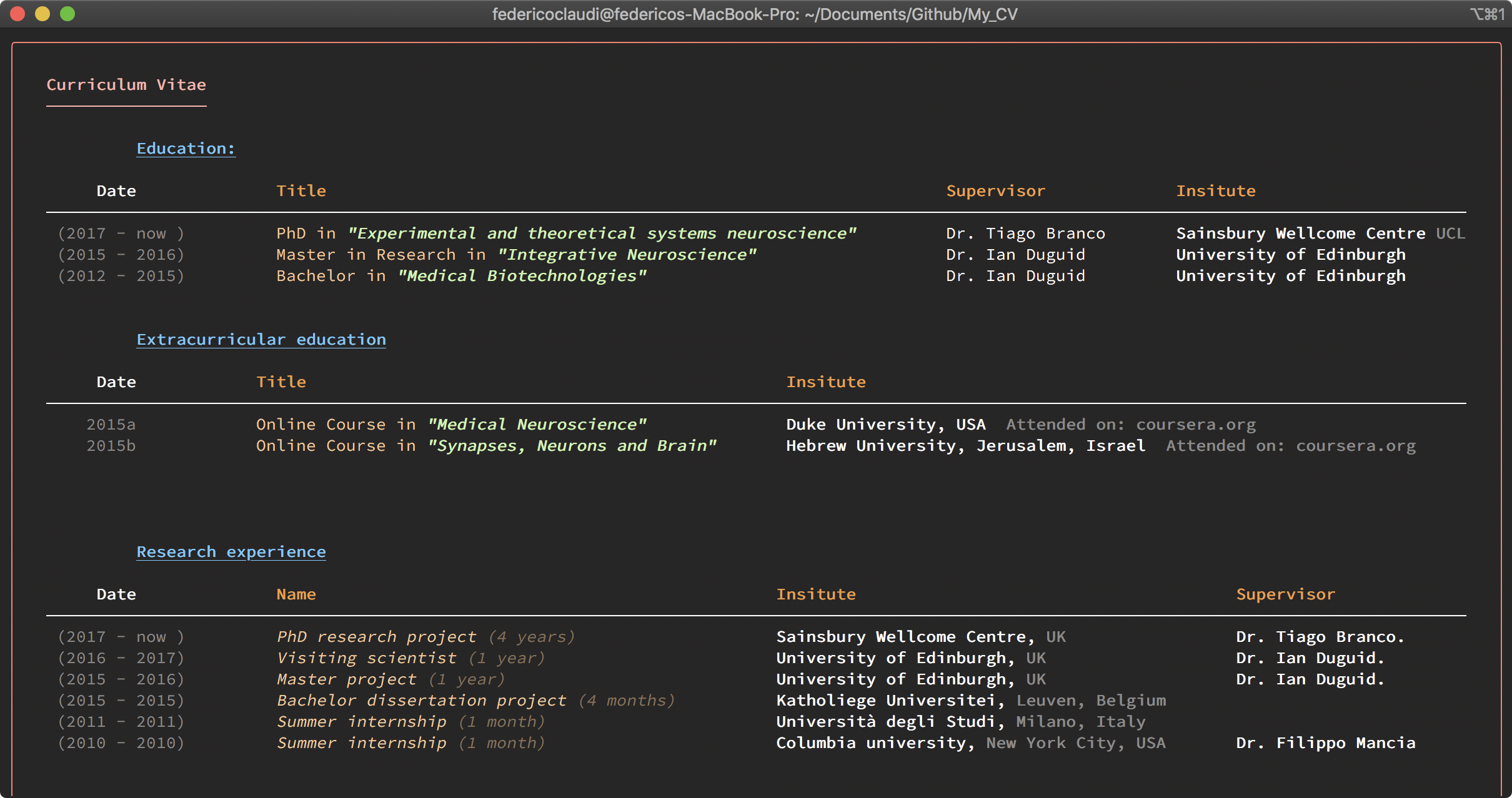Click the Education: underlined heading
The image size is (1512, 798).
point(186,149)
